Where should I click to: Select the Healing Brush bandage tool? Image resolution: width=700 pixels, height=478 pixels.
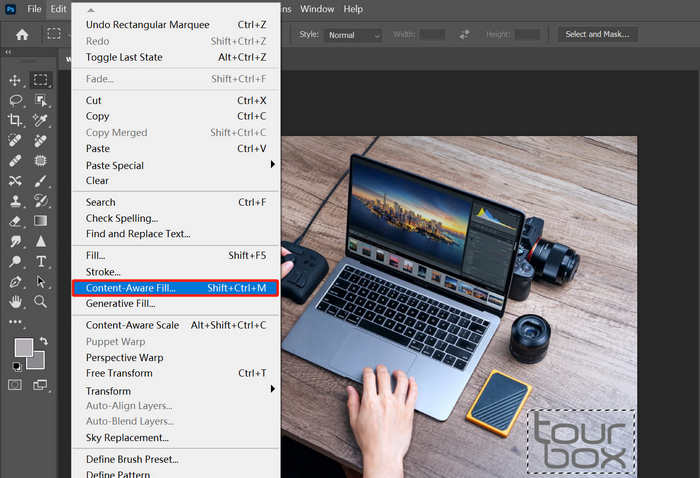pos(15,161)
